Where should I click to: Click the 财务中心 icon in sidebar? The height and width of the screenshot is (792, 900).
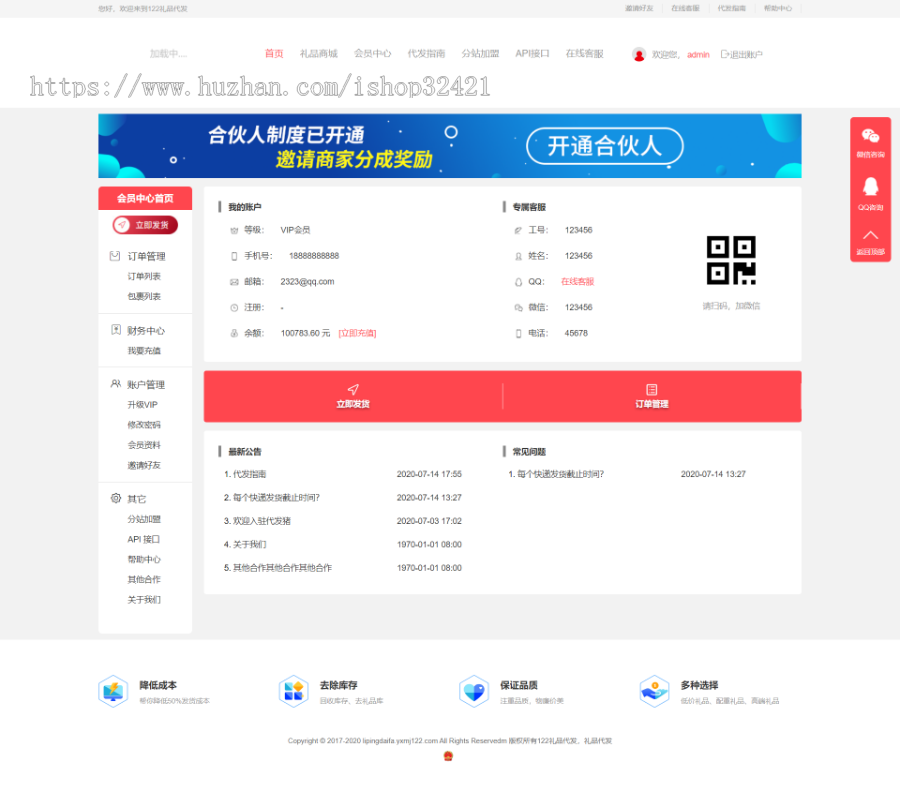point(116,329)
